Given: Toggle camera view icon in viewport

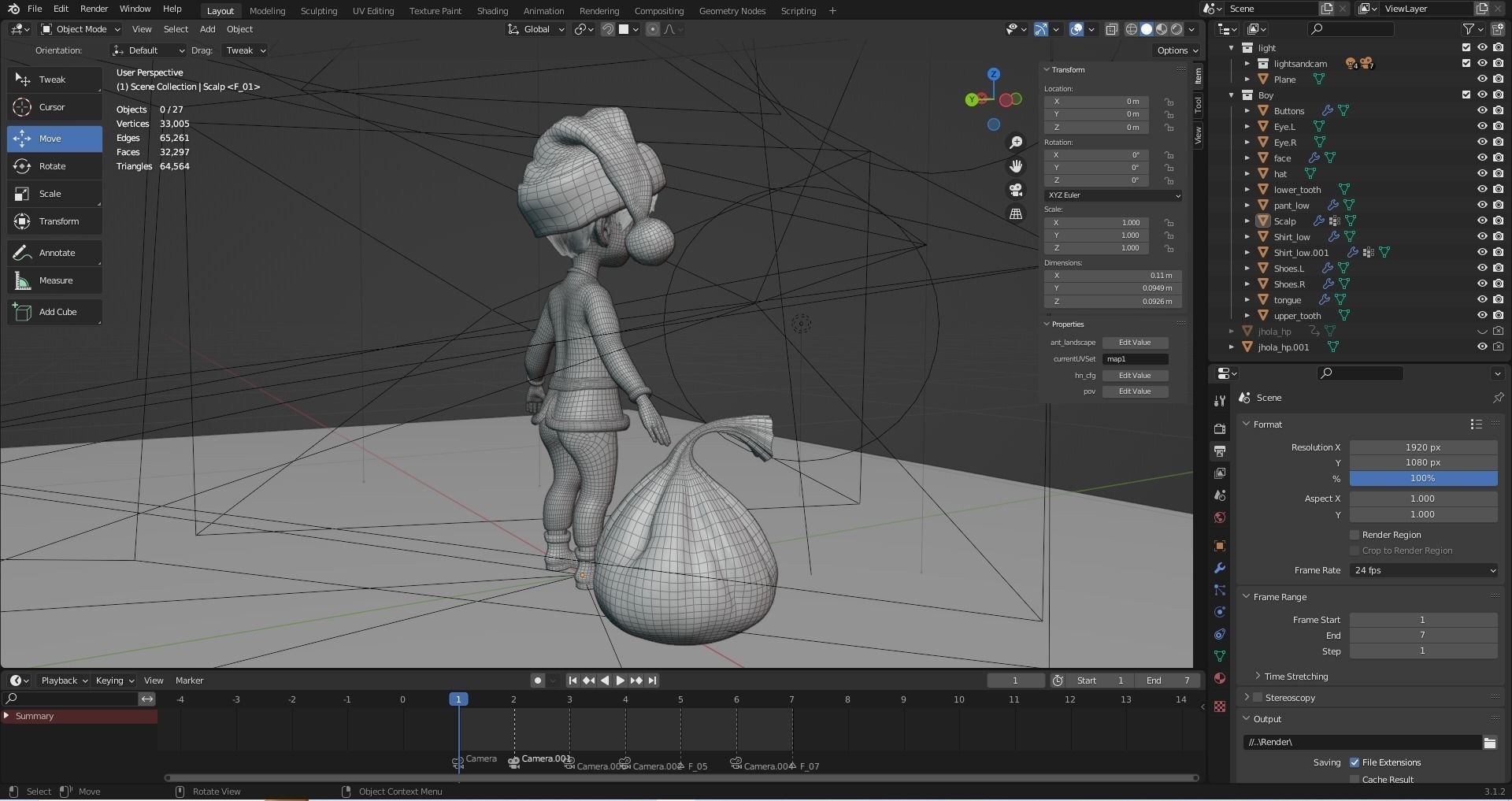Looking at the screenshot, I should click(x=1016, y=190).
